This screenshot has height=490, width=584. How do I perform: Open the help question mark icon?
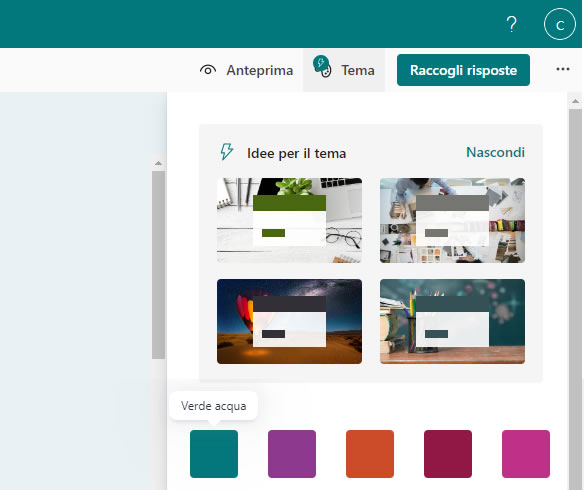click(x=512, y=25)
